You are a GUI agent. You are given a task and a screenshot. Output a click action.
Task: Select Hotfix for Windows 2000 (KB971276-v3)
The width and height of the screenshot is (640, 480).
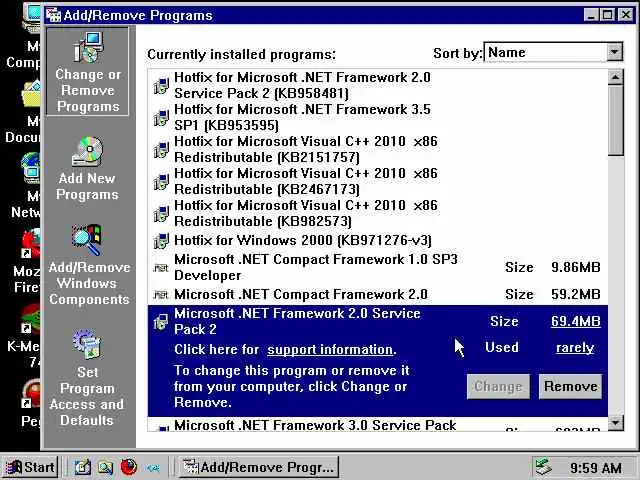tap(378, 240)
